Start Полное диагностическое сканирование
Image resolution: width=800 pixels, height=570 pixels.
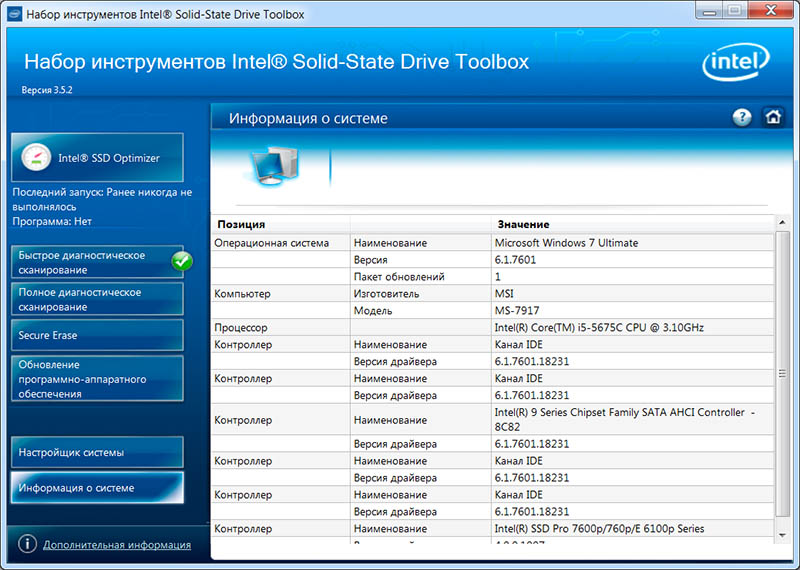click(97, 299)
